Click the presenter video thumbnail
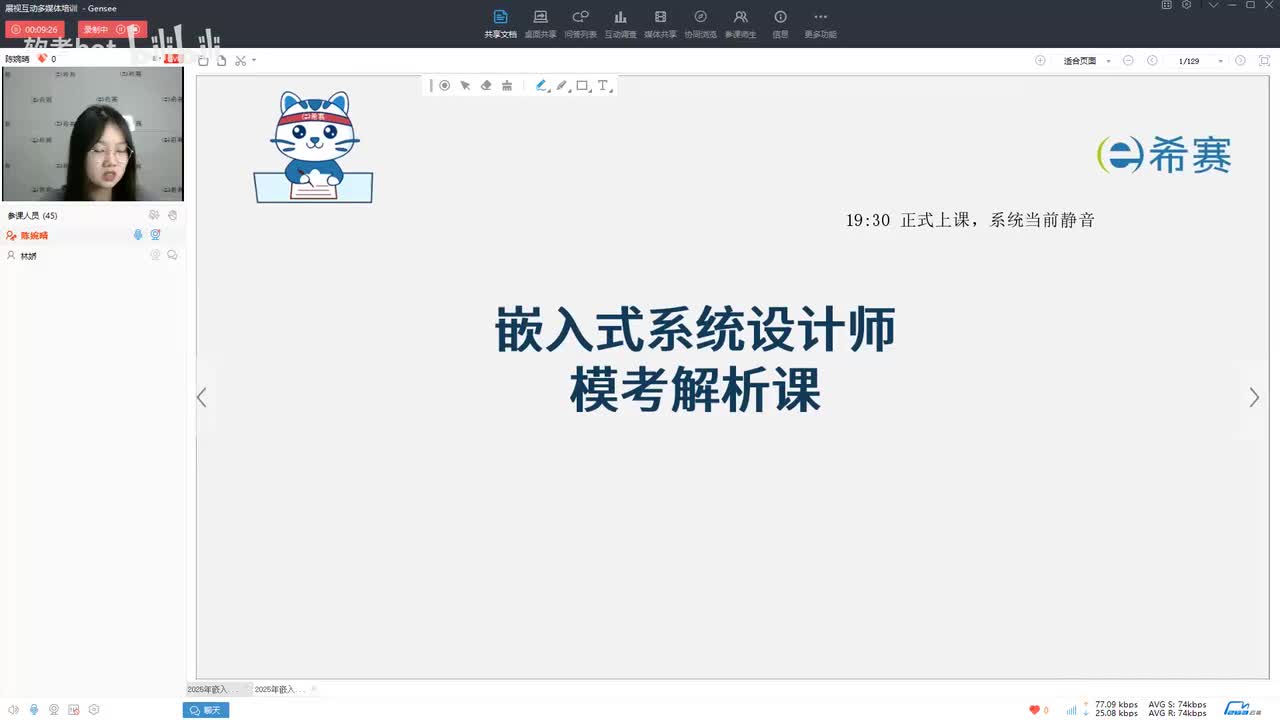This screenshot has width=1280, height=720. coord(93,134)
